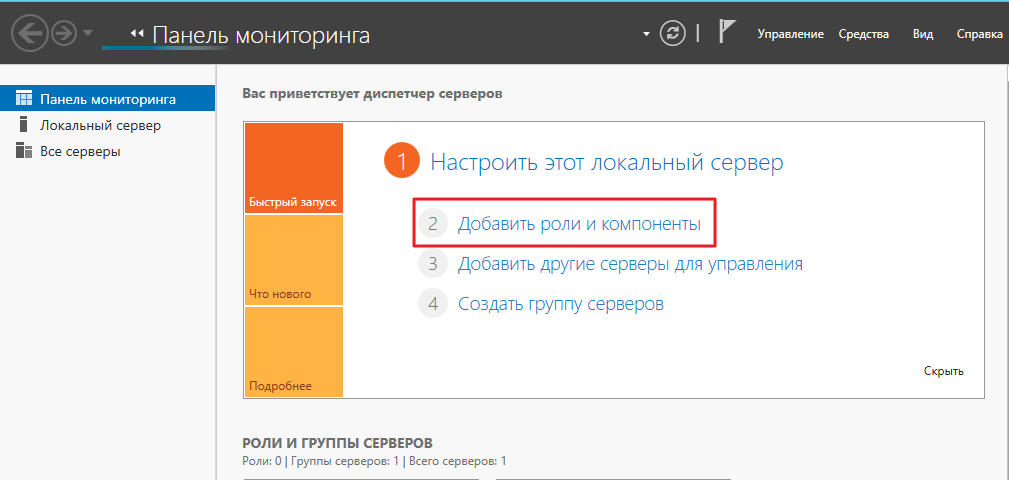Select the Что нового tile

point(293,260)
